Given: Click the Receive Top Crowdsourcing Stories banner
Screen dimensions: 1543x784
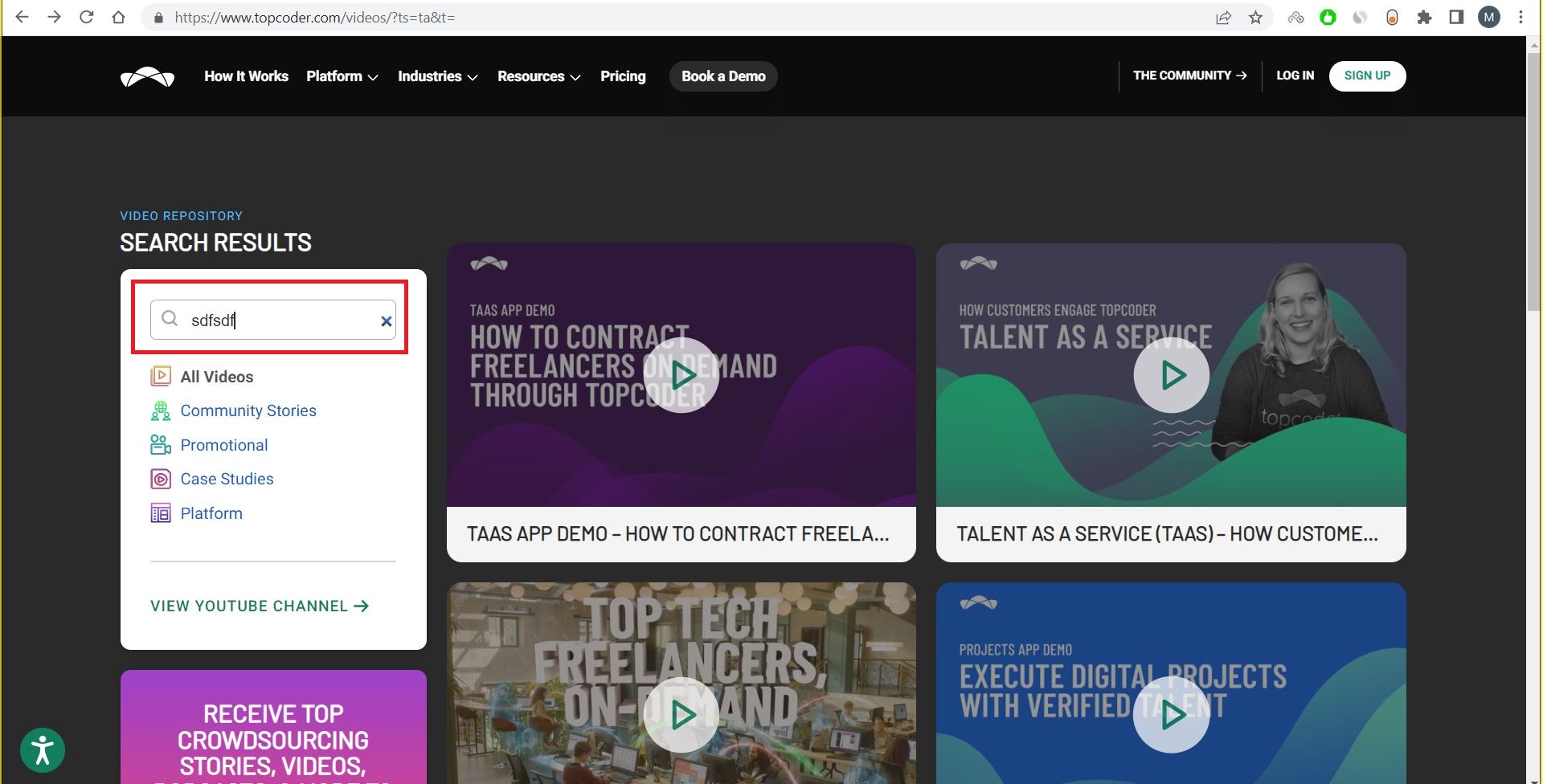Looking at the screenshot, I should pyautogui.click(x=273, y=727).
